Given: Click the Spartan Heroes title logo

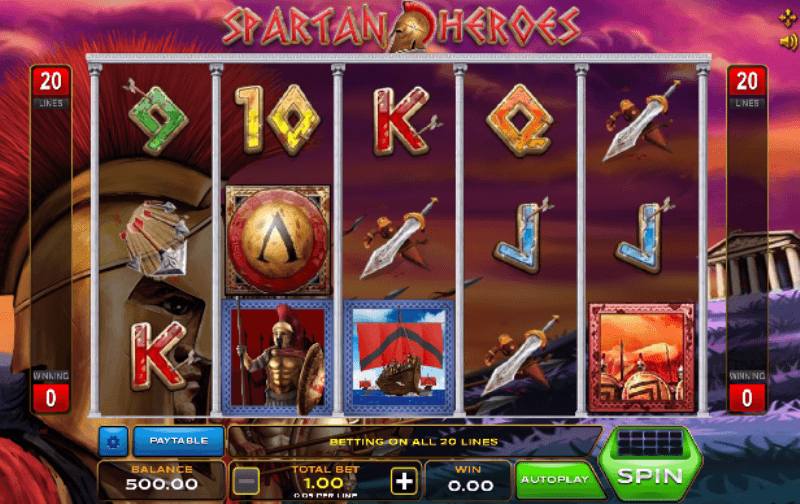Looking at the screenshot, I should pyautogui.click(x=402, y=27).
